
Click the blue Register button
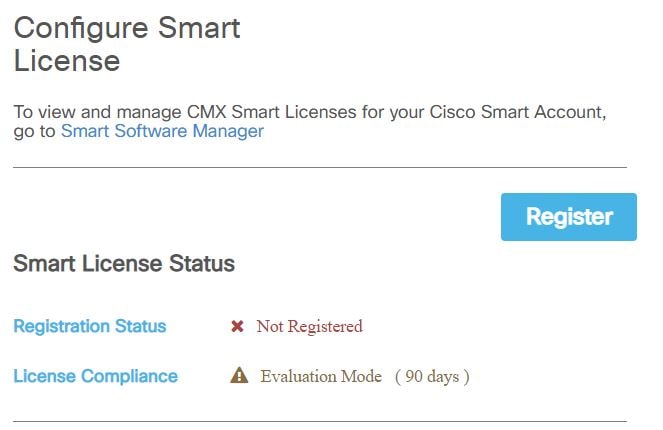[x=569, y=217]
